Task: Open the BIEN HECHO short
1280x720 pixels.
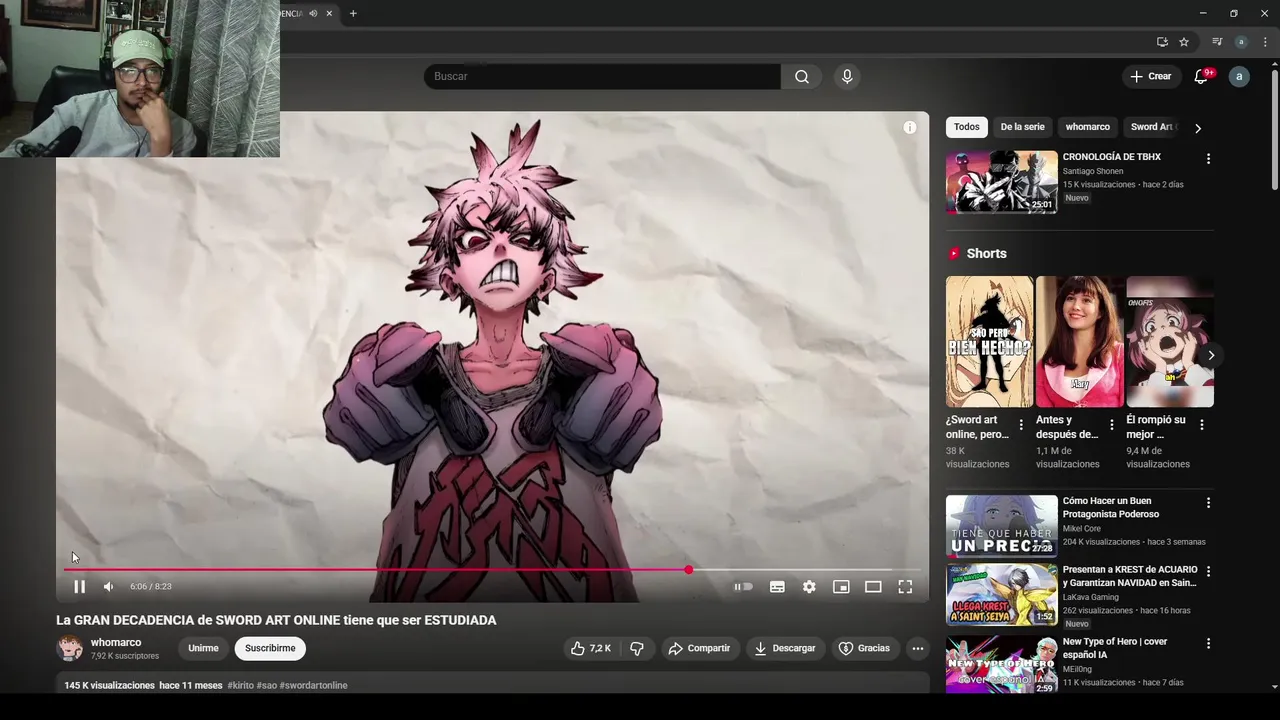Action: [989, 342]
